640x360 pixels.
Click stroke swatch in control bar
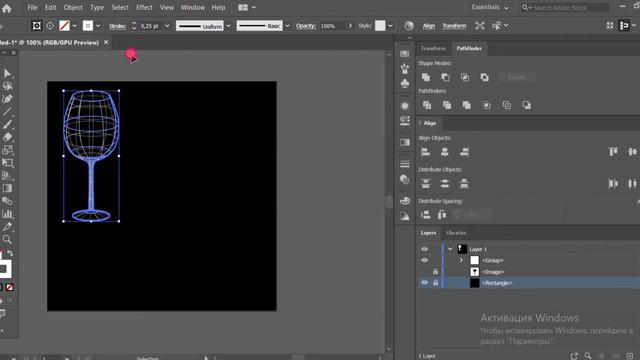click(x=88, y=26)
